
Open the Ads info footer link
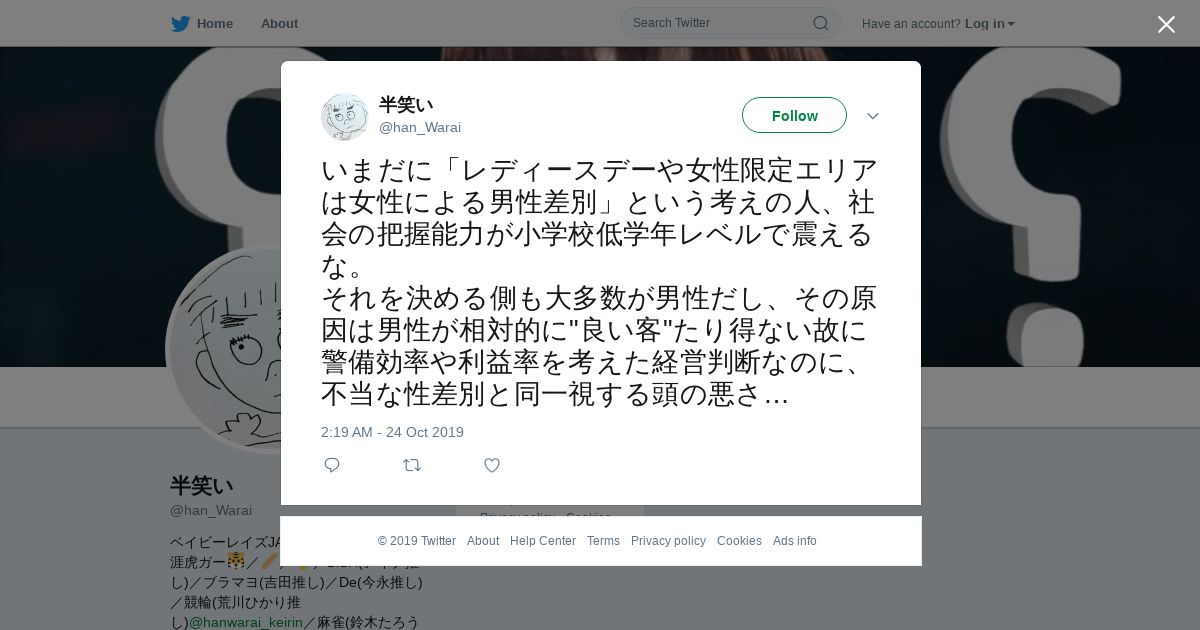(x=795, y=541)
